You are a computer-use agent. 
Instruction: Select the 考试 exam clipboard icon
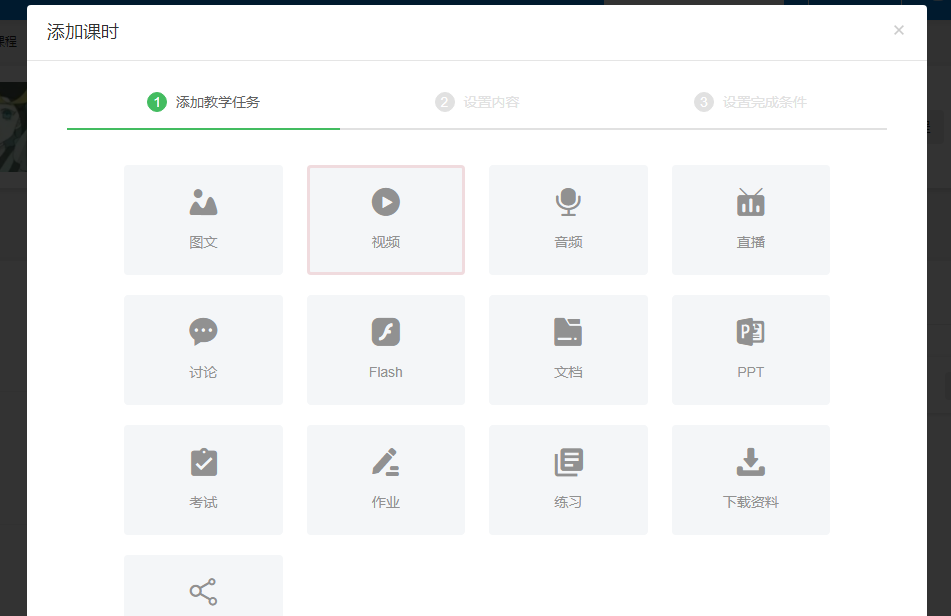[203, 462]
